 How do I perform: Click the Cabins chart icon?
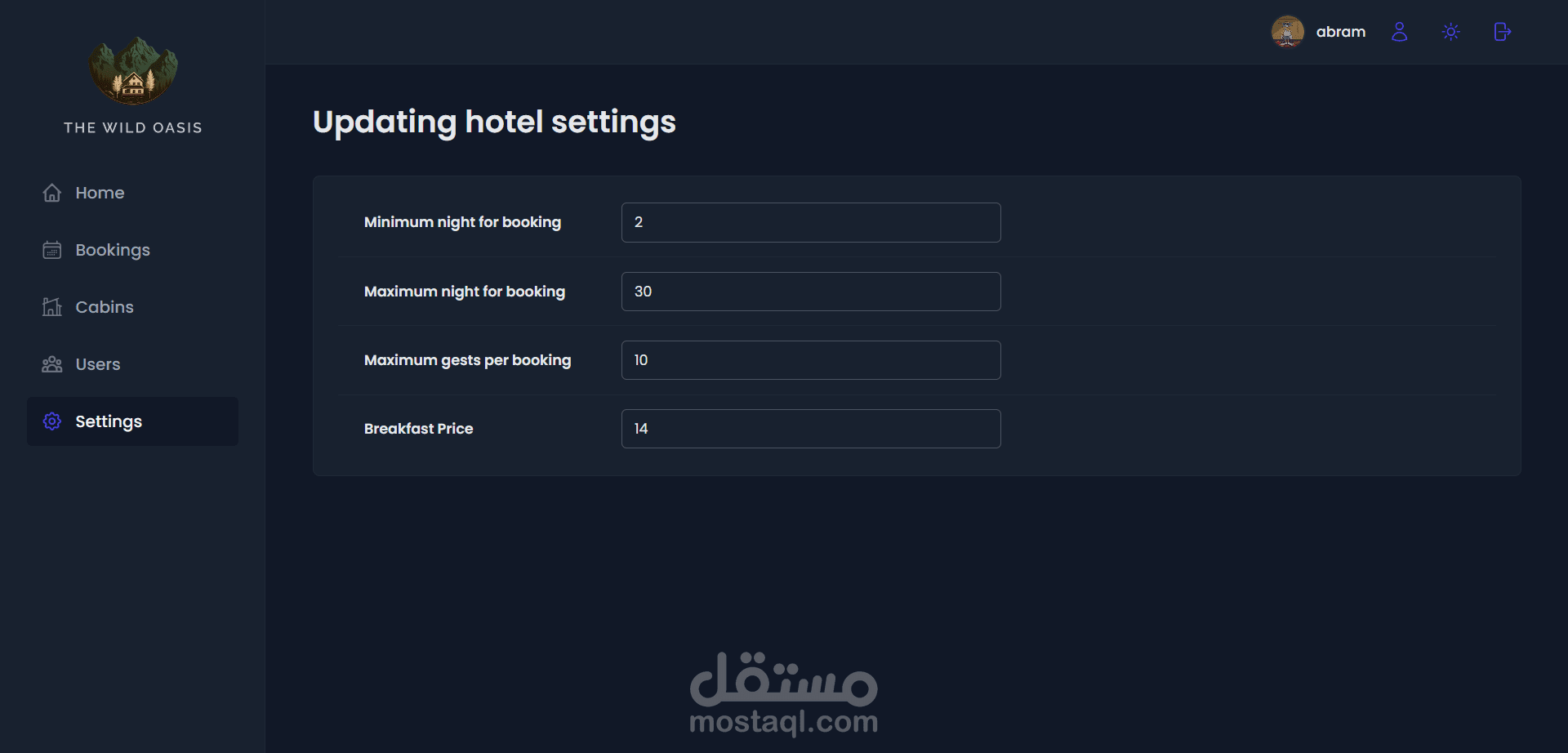pyautogui.click(x=52, y=307)
